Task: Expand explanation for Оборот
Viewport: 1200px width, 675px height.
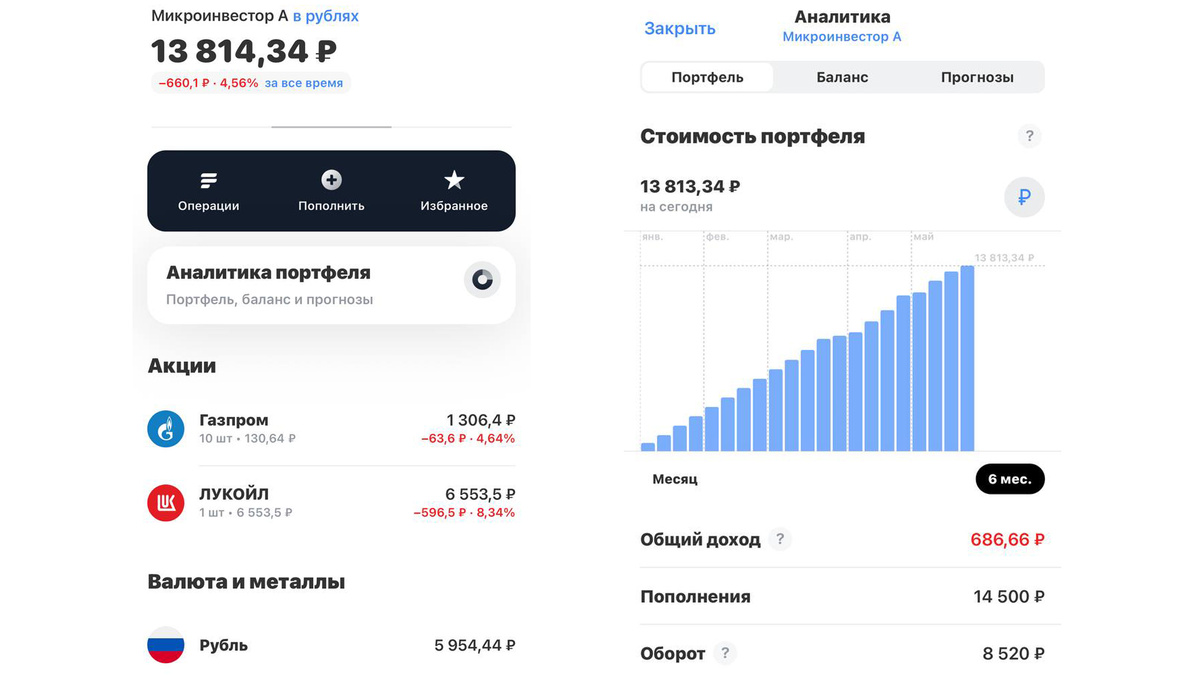Action: click(726, 653)
